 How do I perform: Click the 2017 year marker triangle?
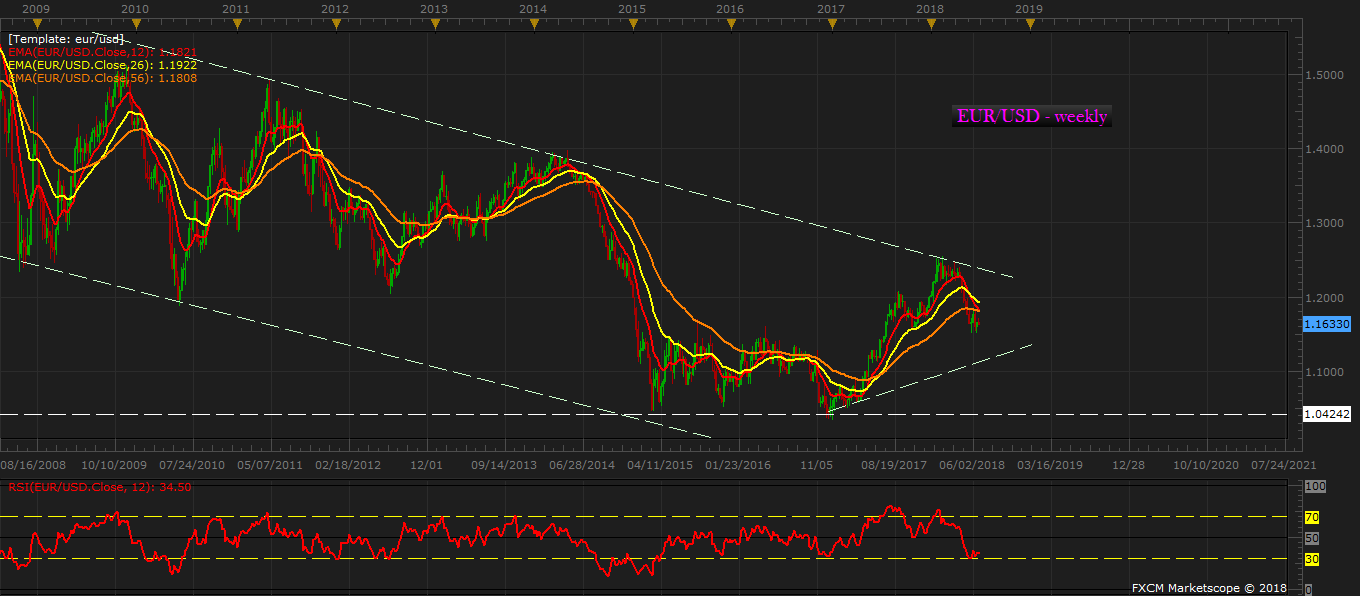[831, 23]
